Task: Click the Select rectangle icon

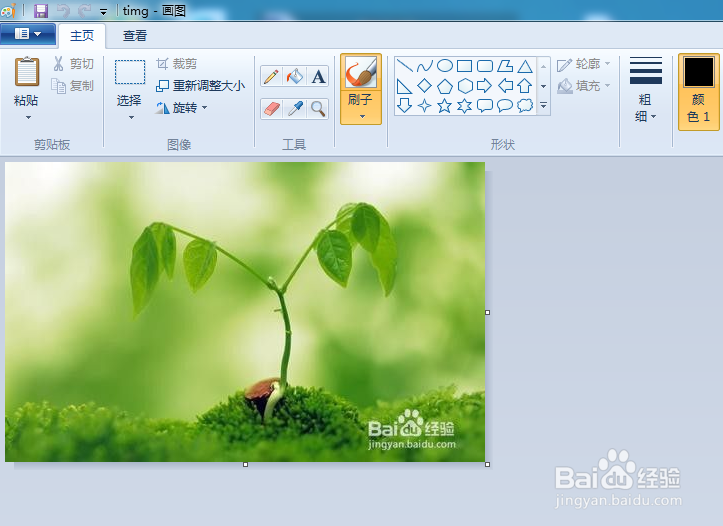Action: click(x=130, y=72)
